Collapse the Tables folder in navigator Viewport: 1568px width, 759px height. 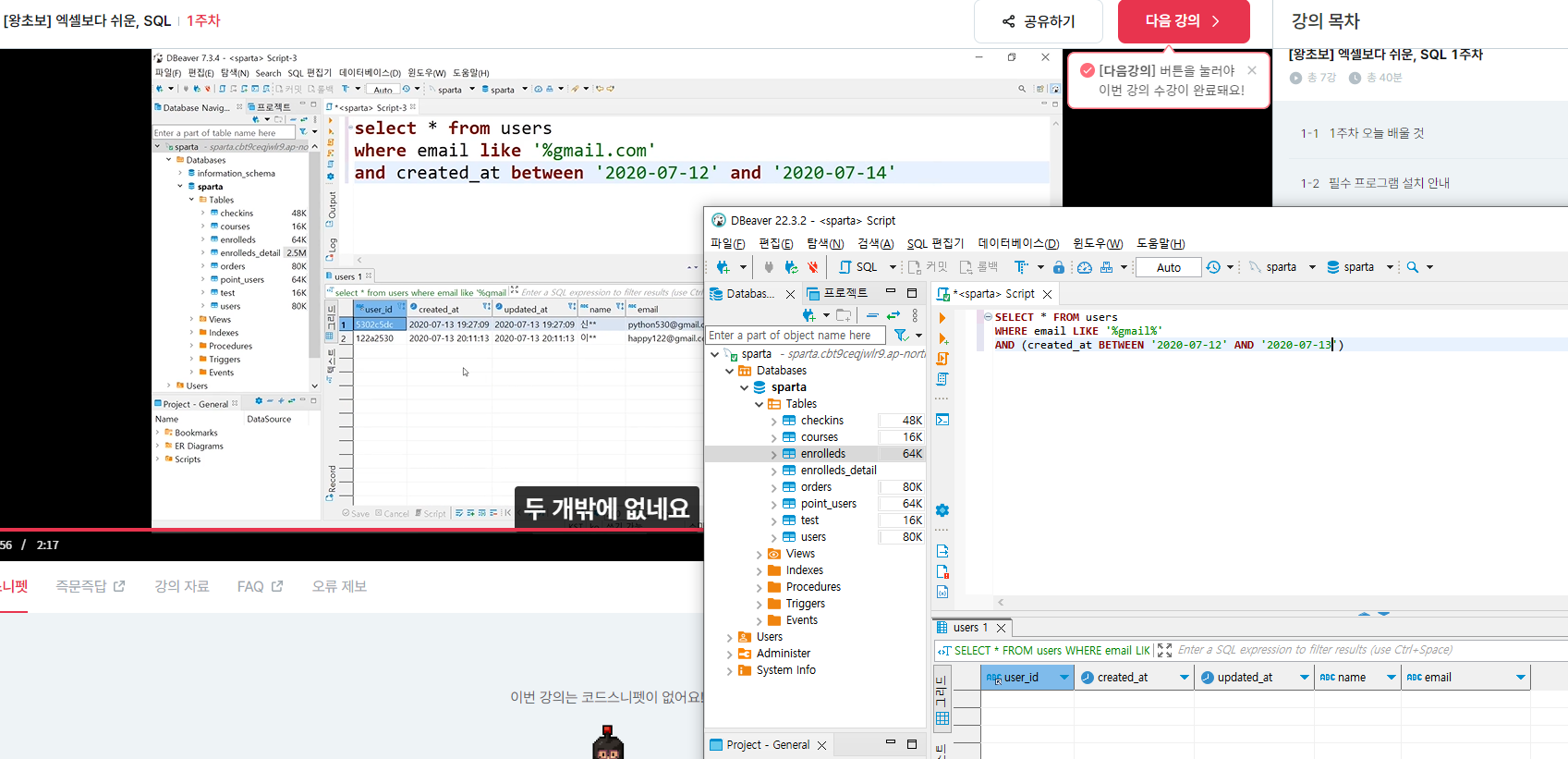[x=760, y=404]
